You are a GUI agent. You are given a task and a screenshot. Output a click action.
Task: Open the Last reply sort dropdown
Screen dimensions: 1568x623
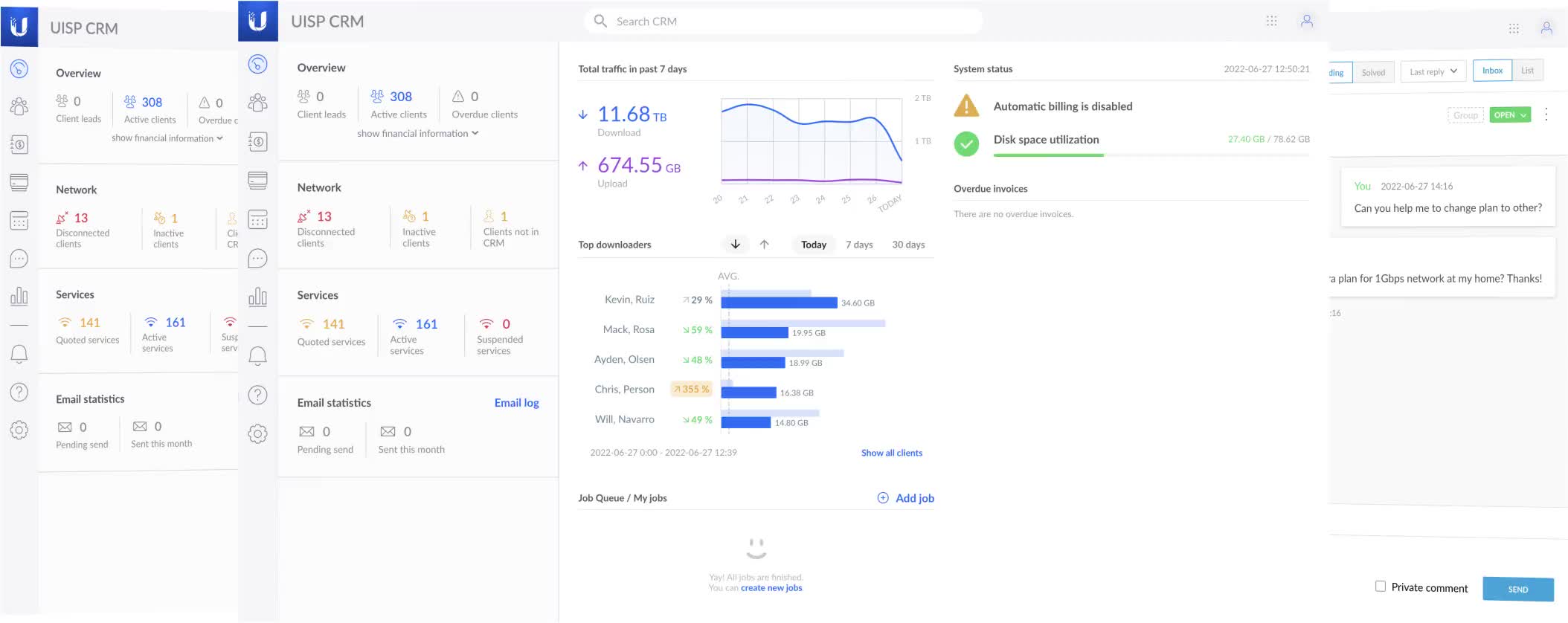point(1433,71)
